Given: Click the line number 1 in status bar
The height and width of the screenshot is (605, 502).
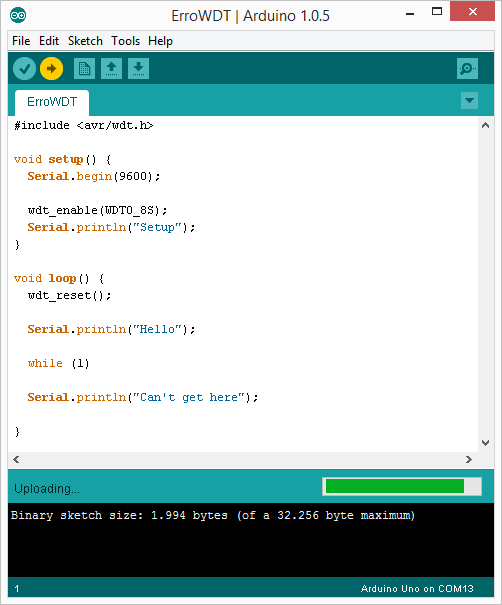Looking at the screenshot, I should tap(17, 589).
